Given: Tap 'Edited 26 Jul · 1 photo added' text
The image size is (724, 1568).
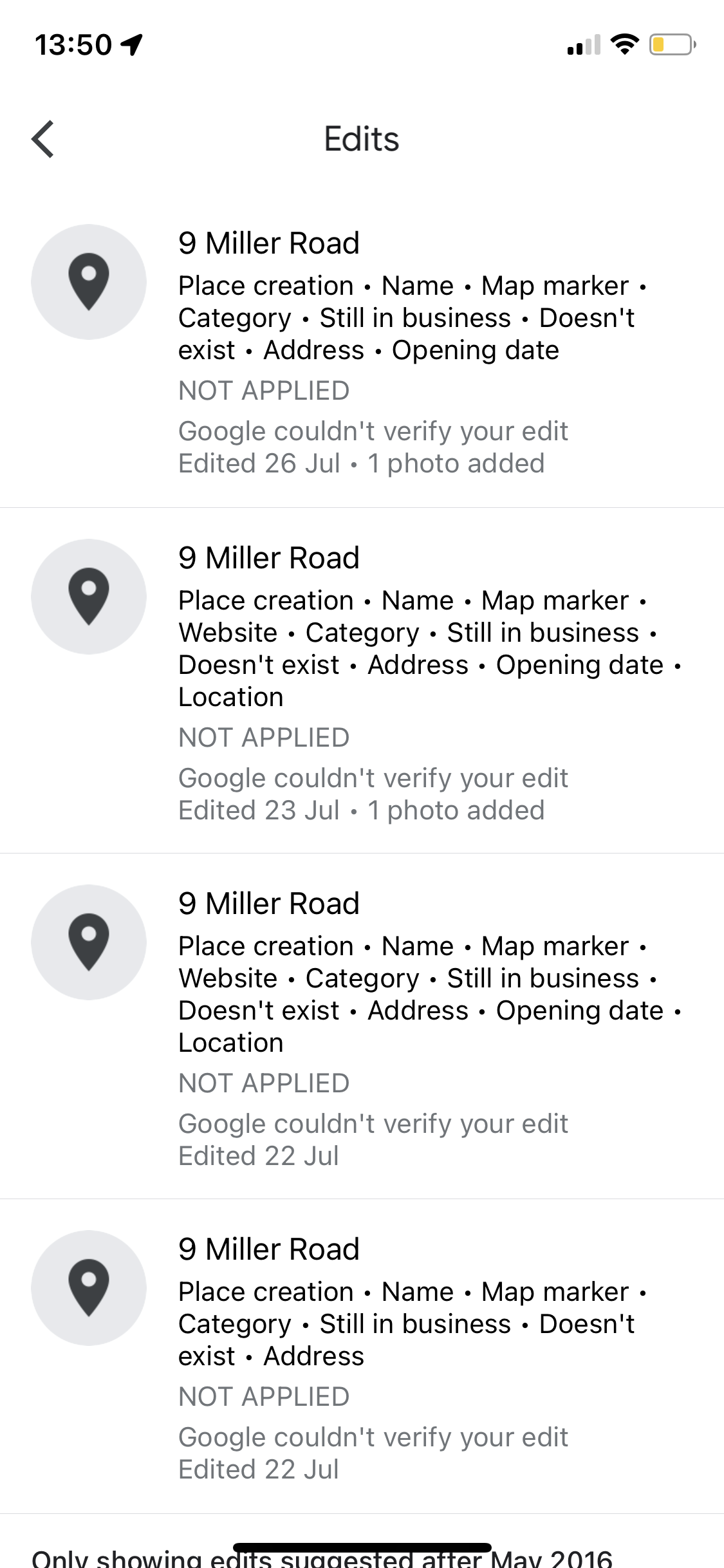Looking at the screenshot, I should [x=362, y=463].
